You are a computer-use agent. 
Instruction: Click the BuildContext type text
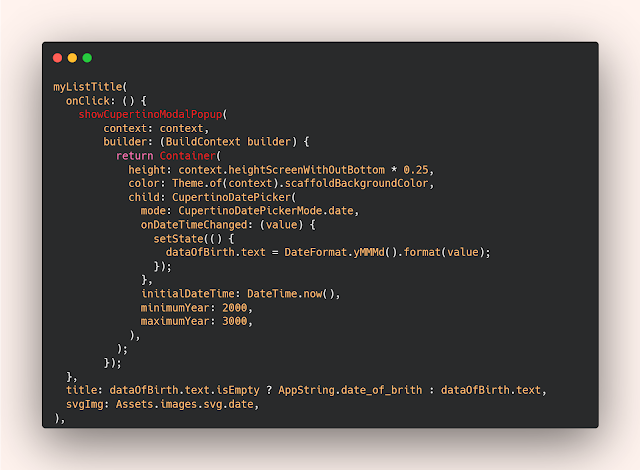click(x=203, y=142)
